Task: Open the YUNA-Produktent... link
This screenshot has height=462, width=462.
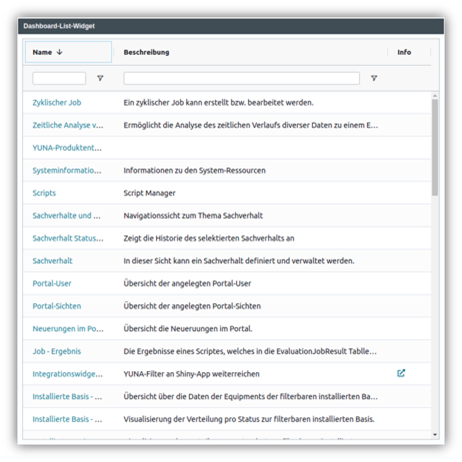Action: tap(67, 148)
